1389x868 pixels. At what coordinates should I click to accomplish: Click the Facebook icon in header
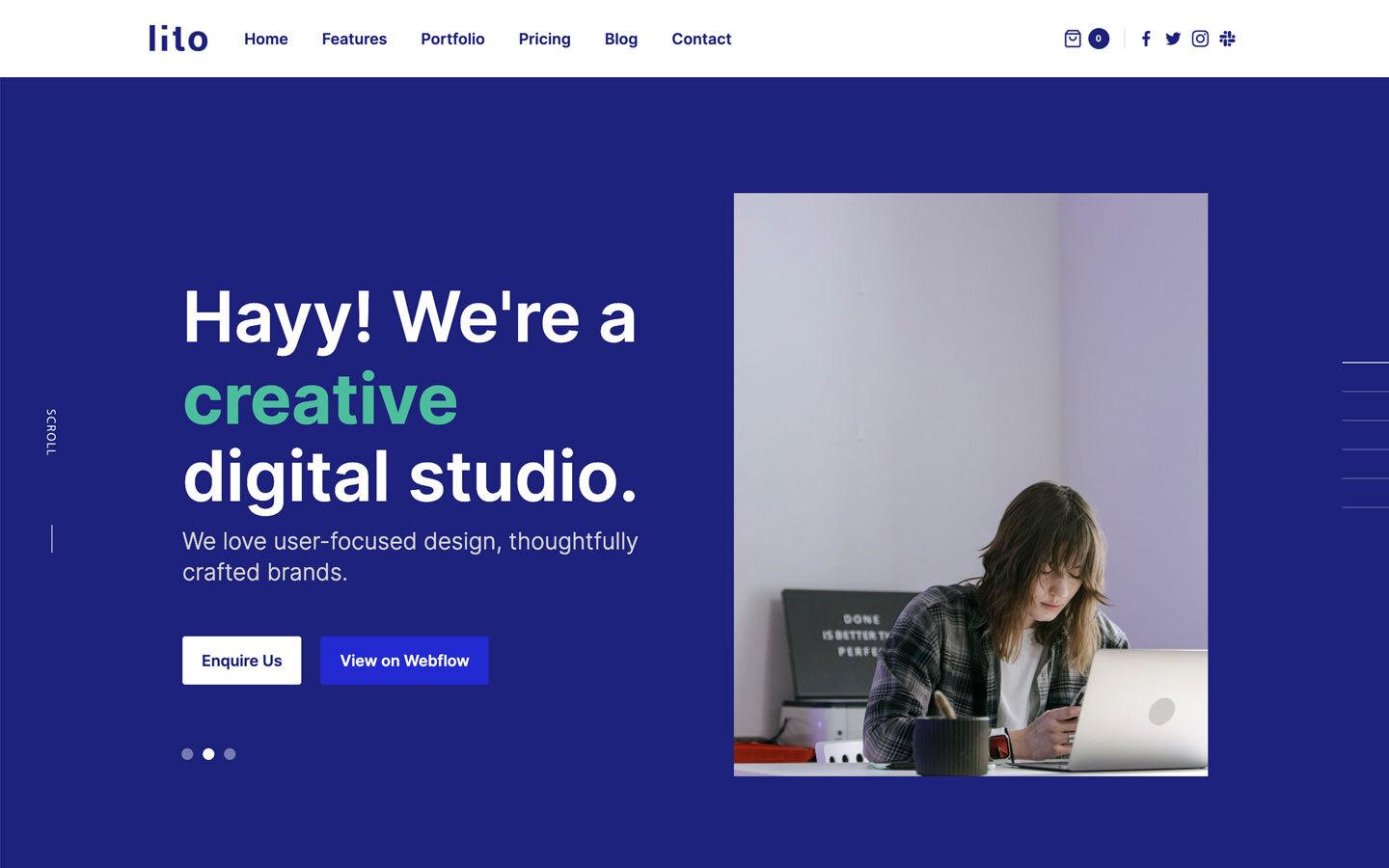1146,39
